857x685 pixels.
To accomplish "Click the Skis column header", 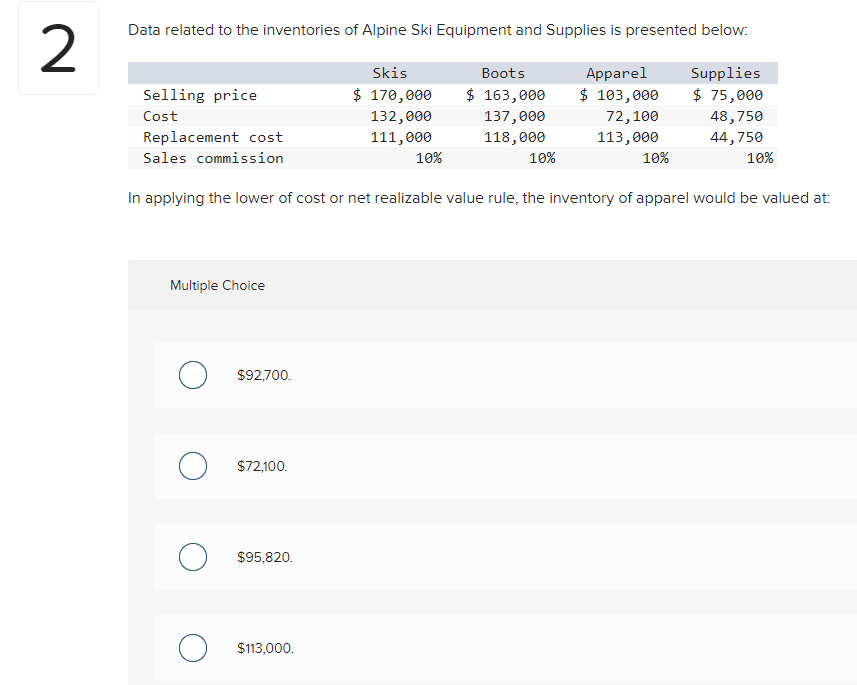I will click(x=389, y=73).
